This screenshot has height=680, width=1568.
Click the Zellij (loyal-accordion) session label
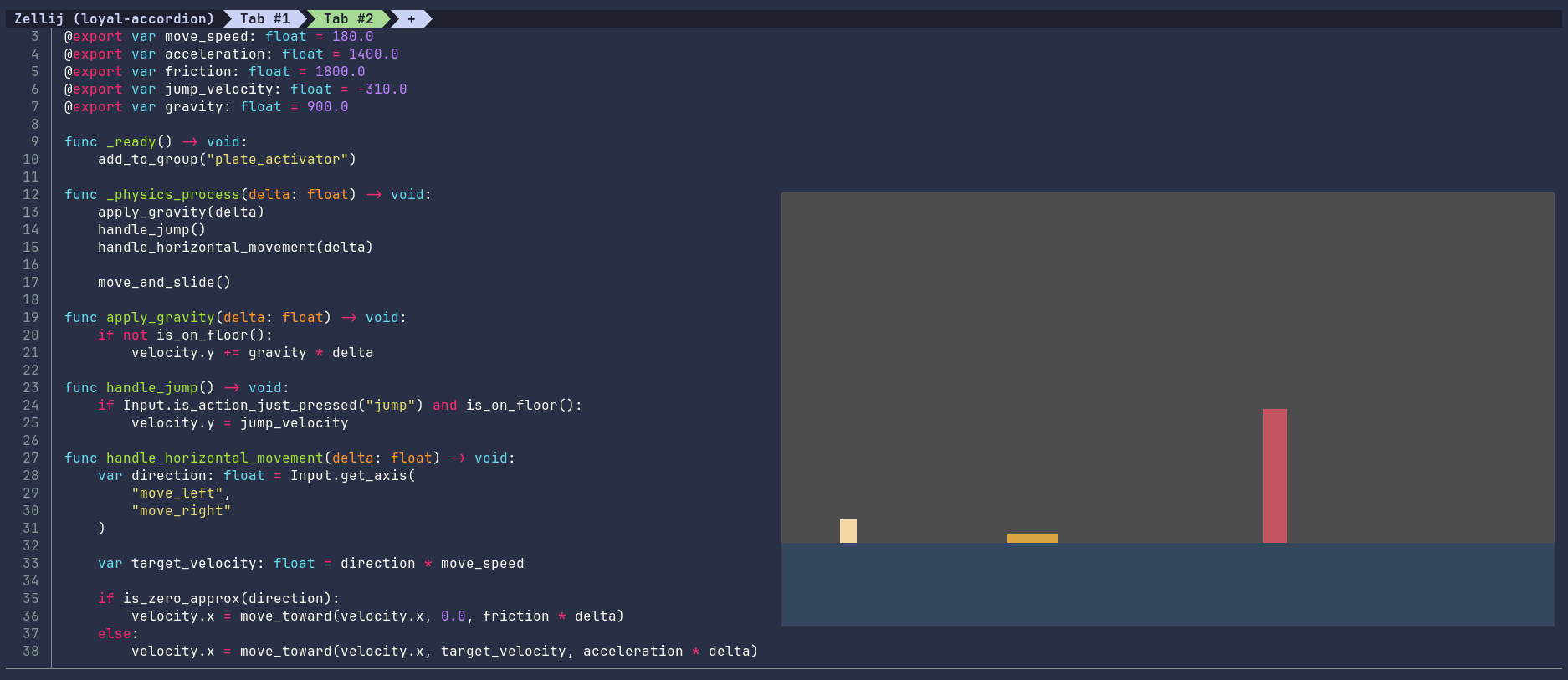pyautogui.click(x=115, y=18)
